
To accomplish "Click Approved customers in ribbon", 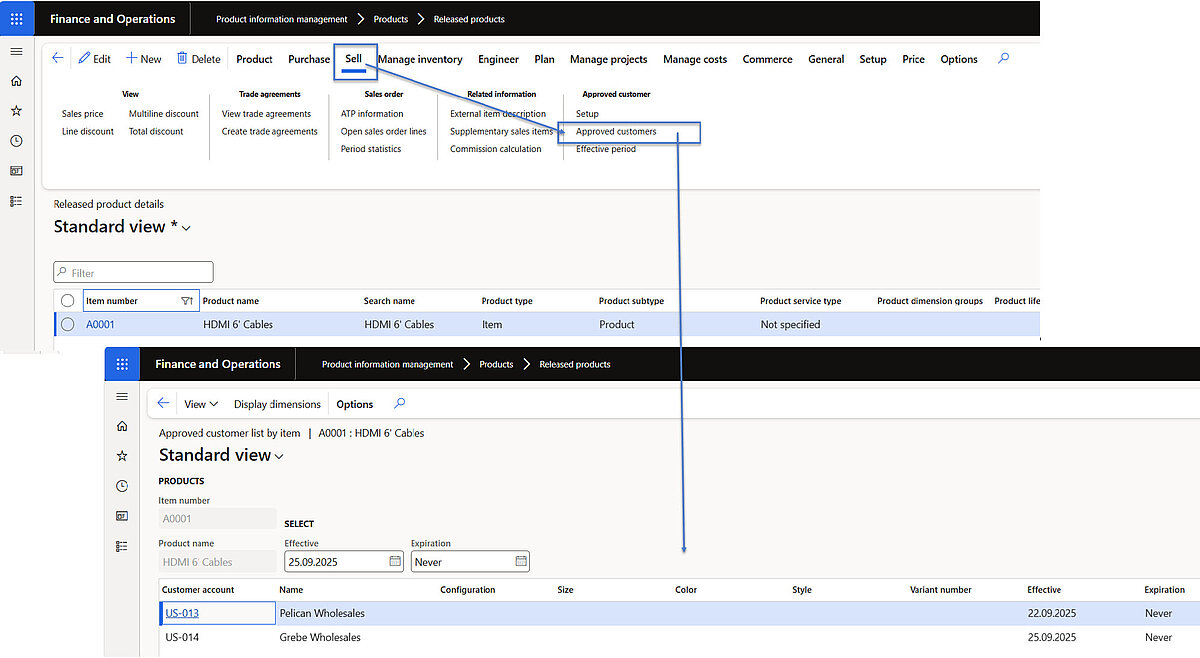I will [x=616, y=132].
